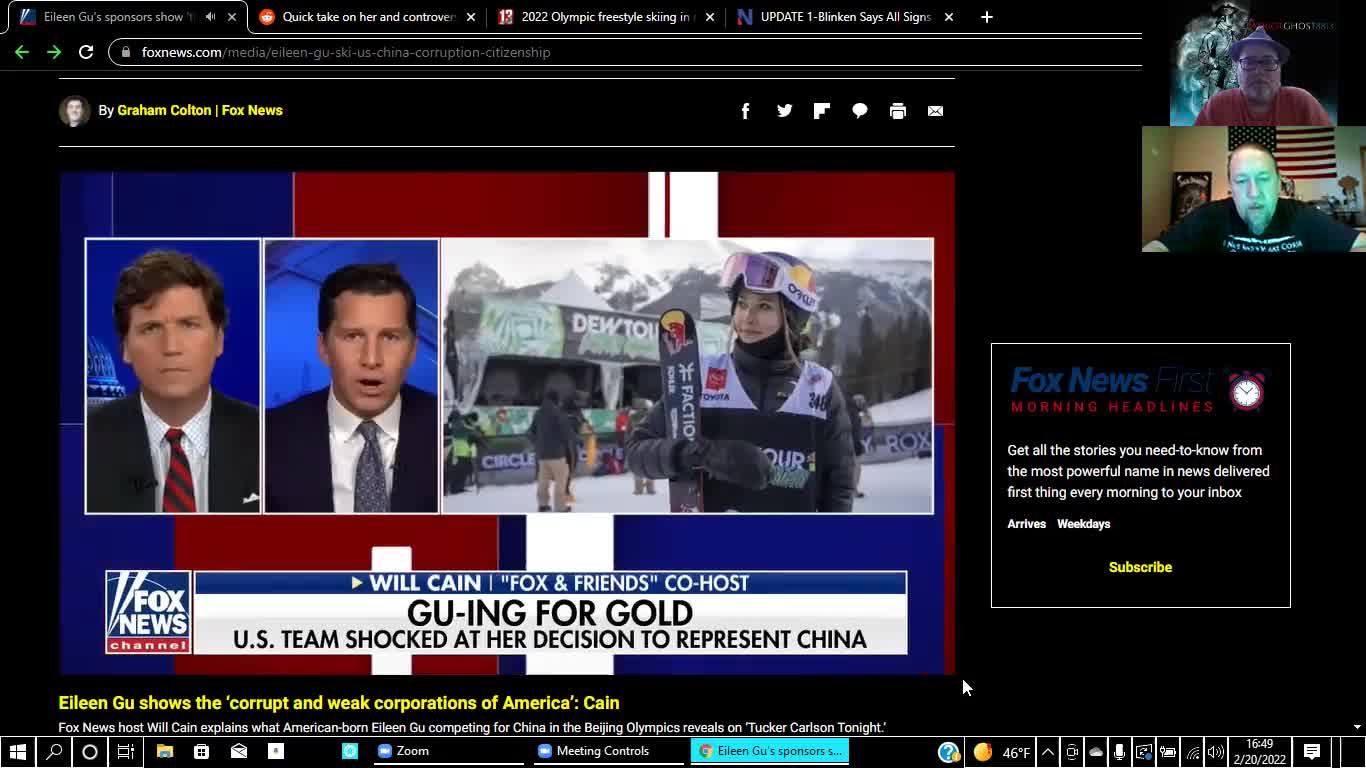Go back with the browser back arrow
The image size is (1366, 768).
[x=22, y=52]
